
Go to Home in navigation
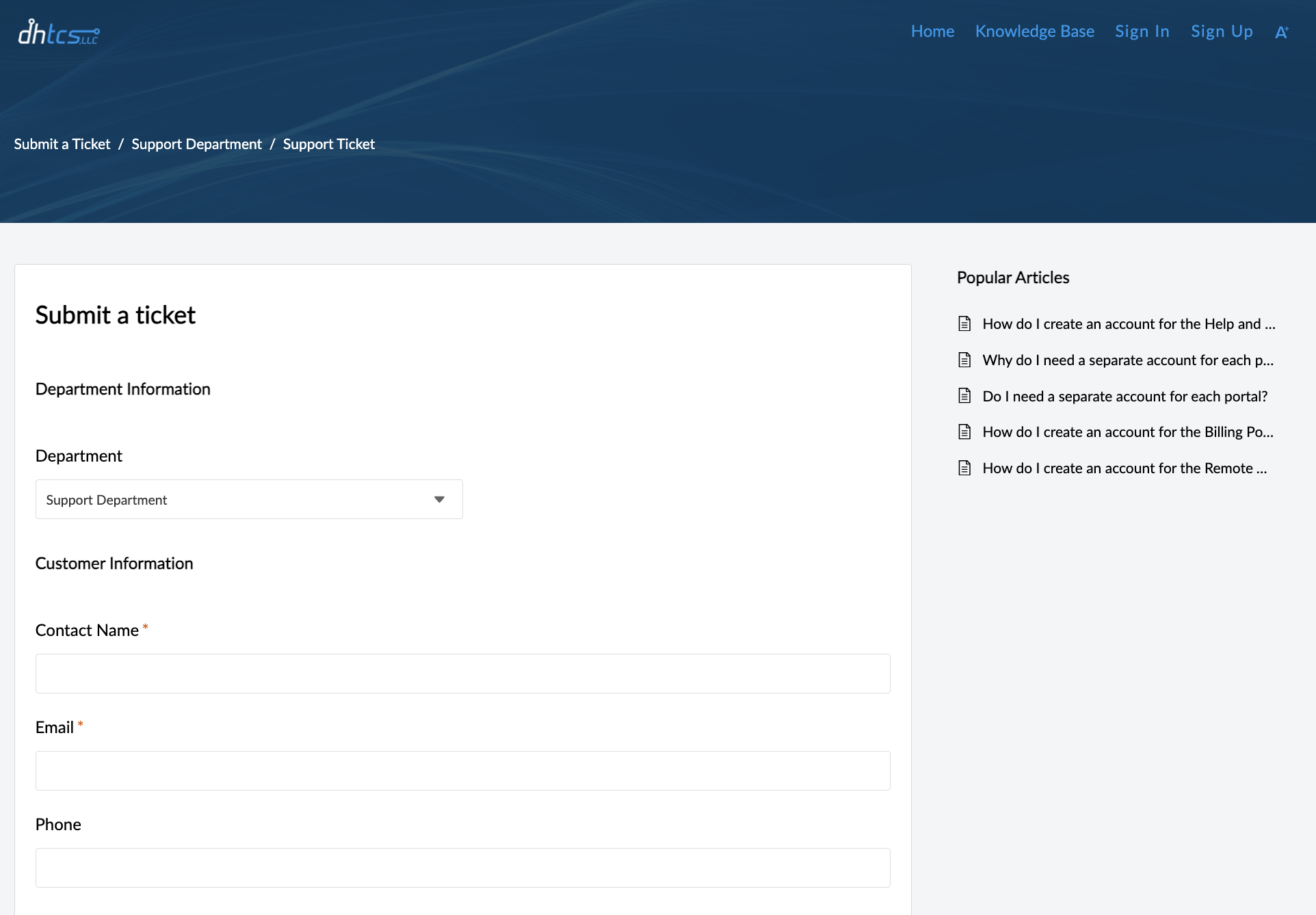coord(932,31)
